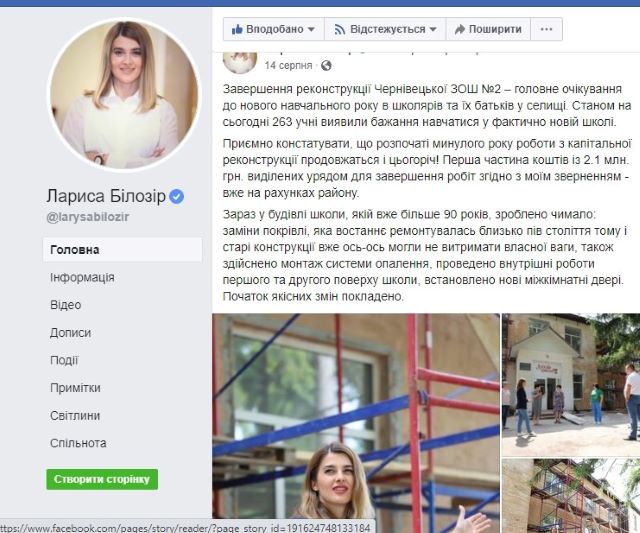Expand the Вподобано dropdown arrow
The height and width of the screenshot is (533, 640).
click(x=311, y=29)
